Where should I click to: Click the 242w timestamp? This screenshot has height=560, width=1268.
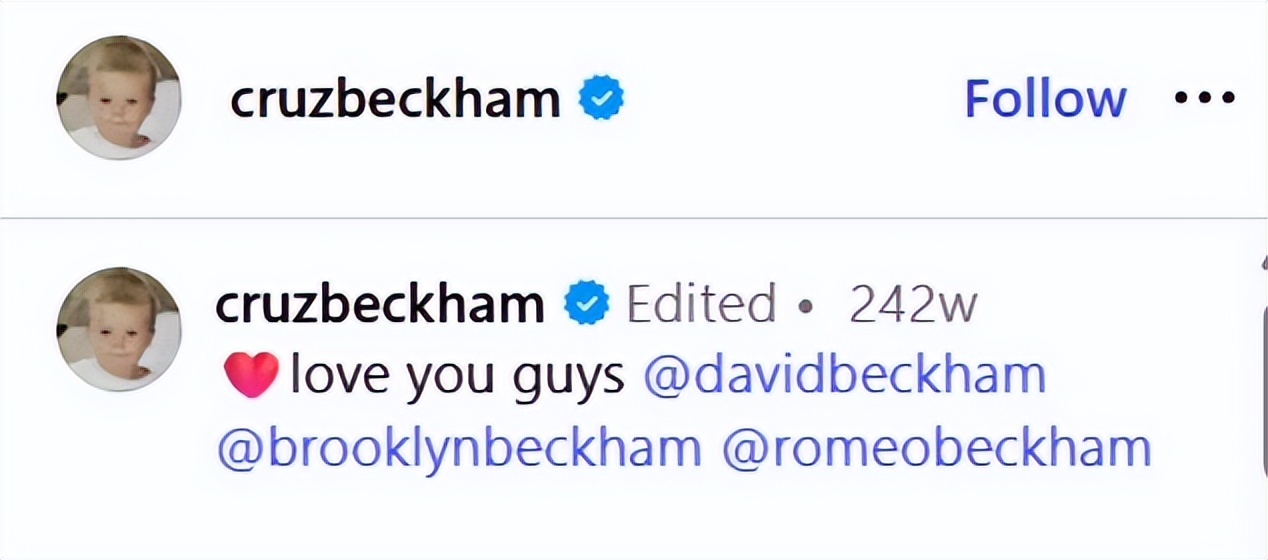[x=912, y=305]
